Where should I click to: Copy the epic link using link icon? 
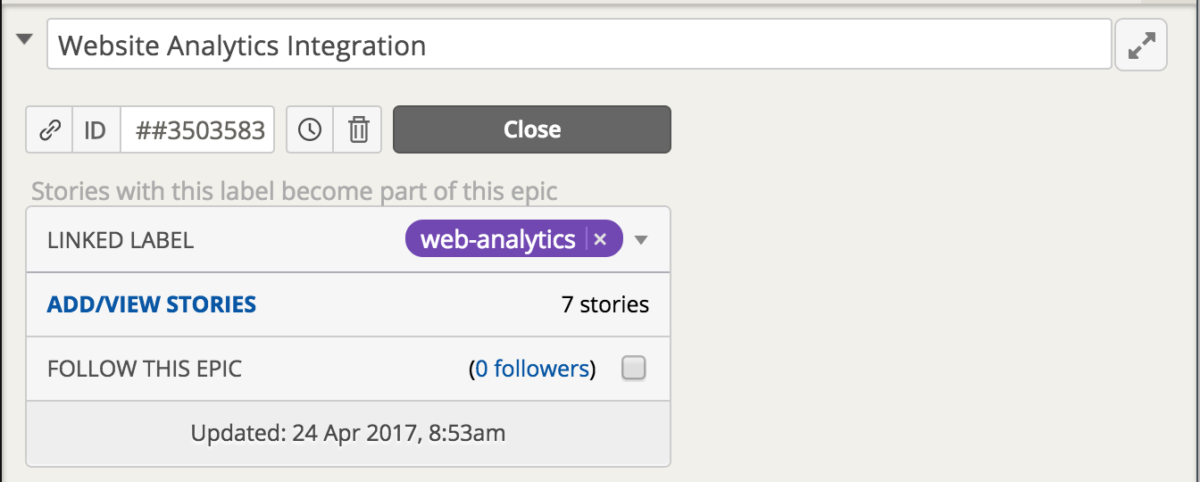tap(49, 130)
